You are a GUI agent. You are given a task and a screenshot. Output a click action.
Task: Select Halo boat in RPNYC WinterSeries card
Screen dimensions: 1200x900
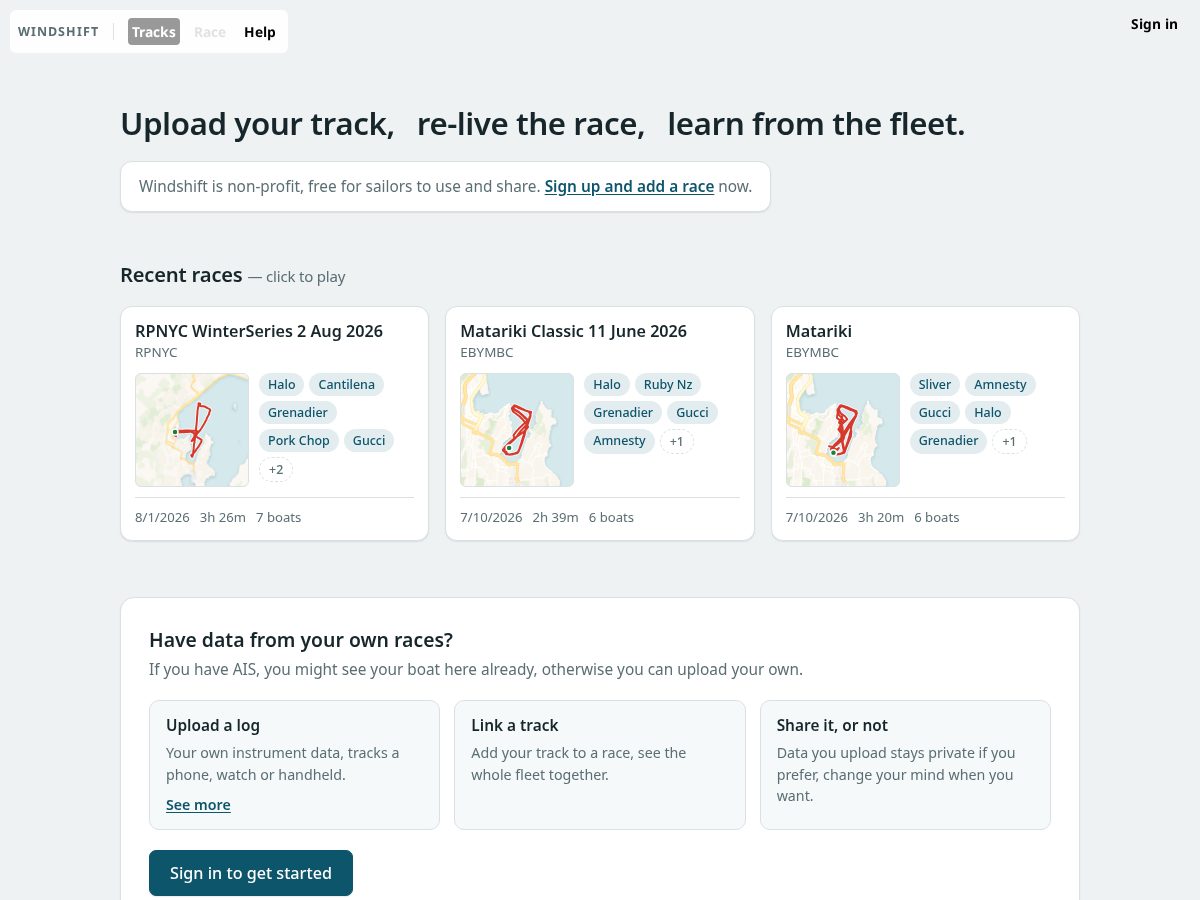tap(282, 385)
